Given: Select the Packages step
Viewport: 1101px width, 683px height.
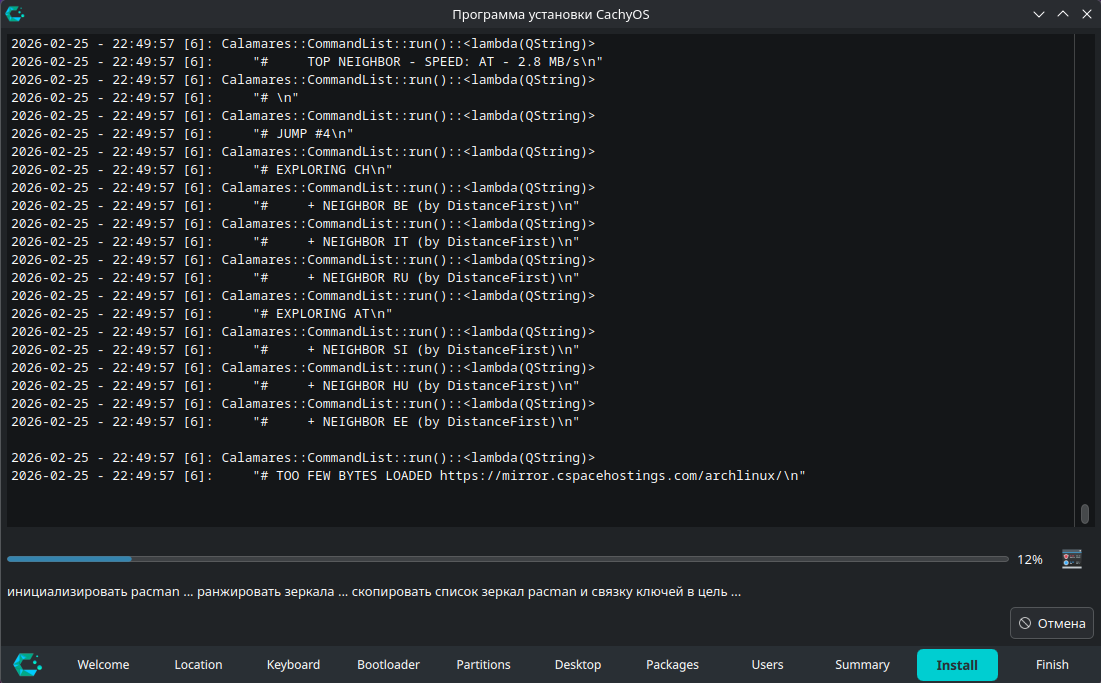Looking at the screenshot, I should [673, 664].
